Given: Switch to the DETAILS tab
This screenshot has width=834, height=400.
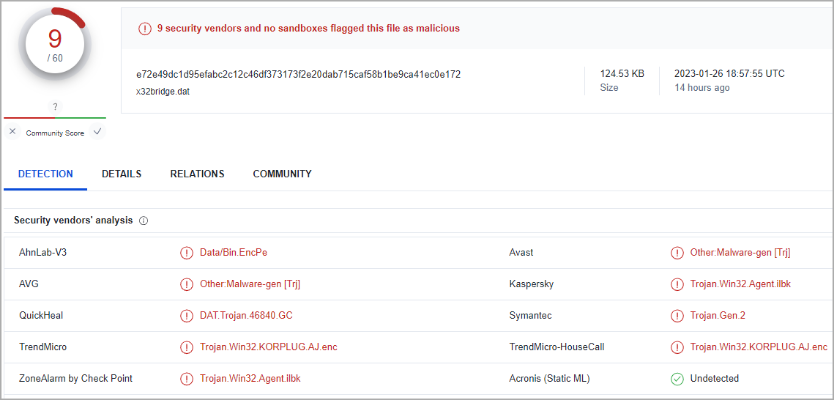Looking at the screenshot, I should point(121,174).
